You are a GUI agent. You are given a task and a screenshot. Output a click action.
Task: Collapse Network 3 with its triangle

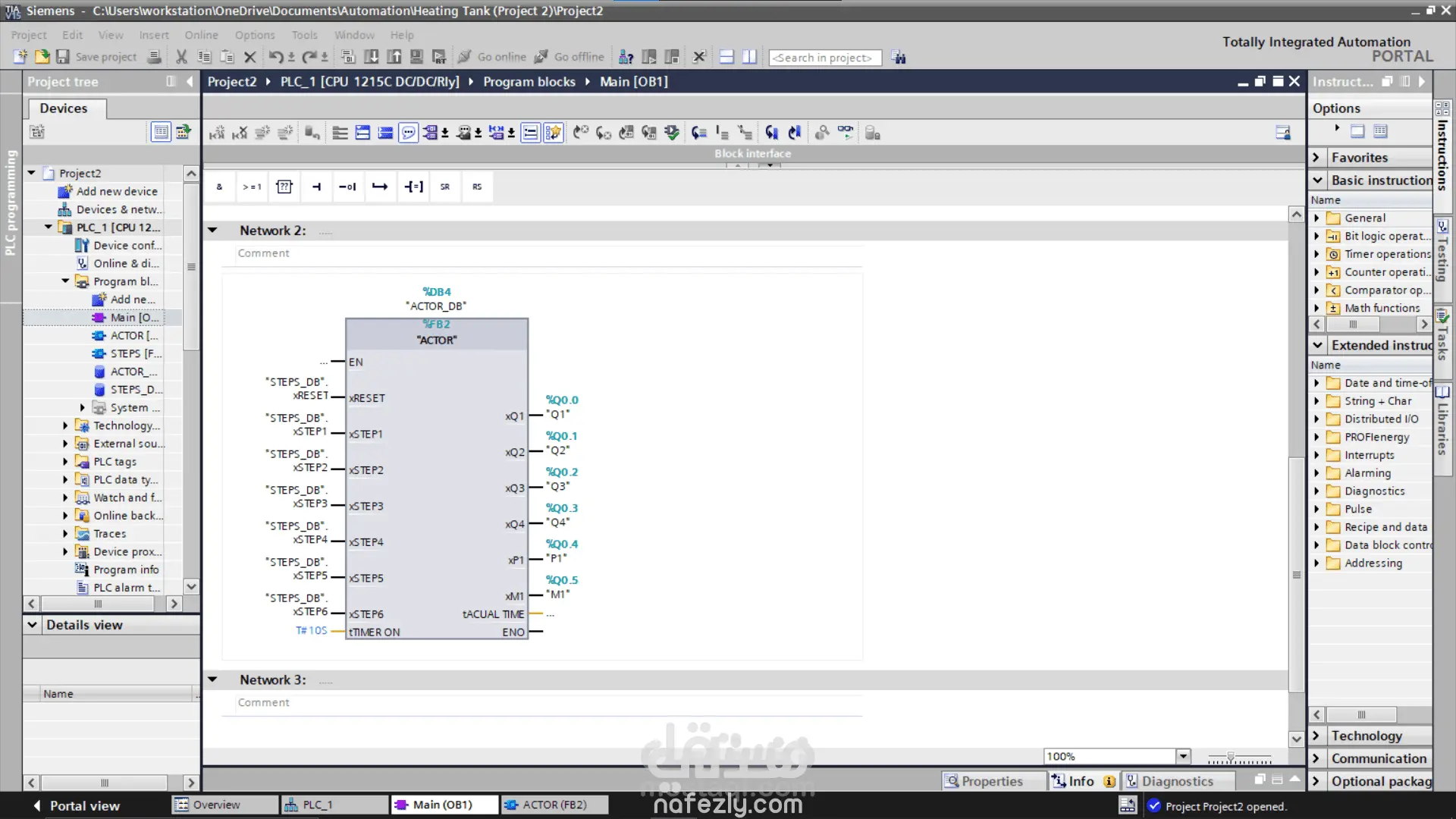213,680
